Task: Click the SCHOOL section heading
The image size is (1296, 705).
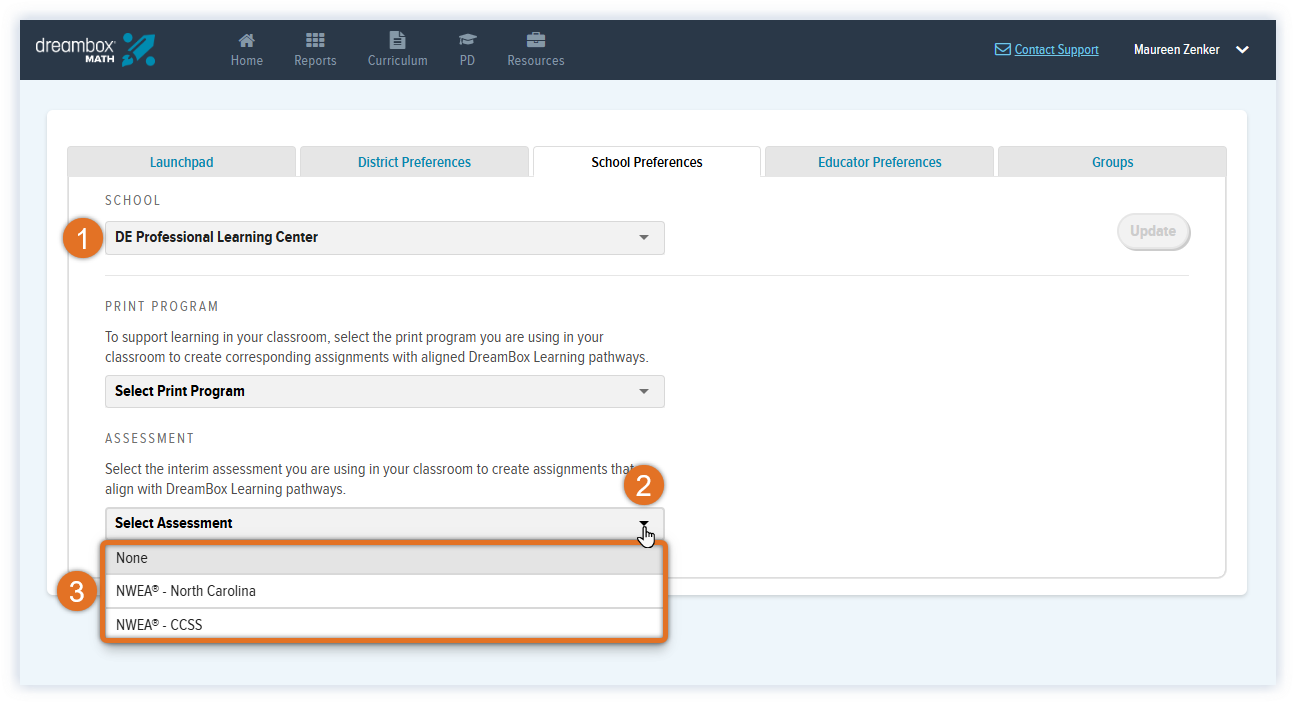Action: coord(133,200)
